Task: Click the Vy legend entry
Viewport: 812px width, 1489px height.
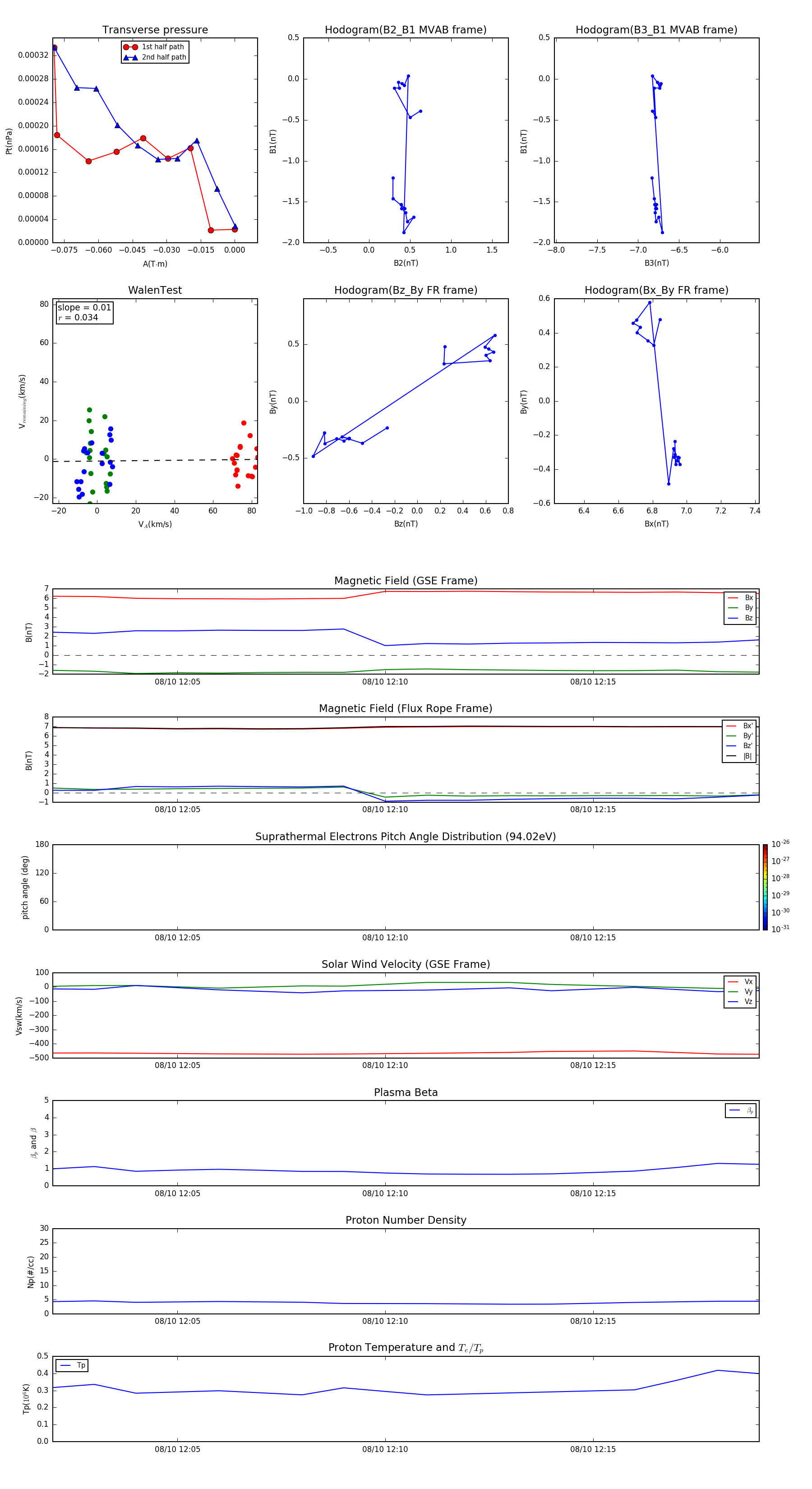Action: pyautogui.click(x=740, y=991)
